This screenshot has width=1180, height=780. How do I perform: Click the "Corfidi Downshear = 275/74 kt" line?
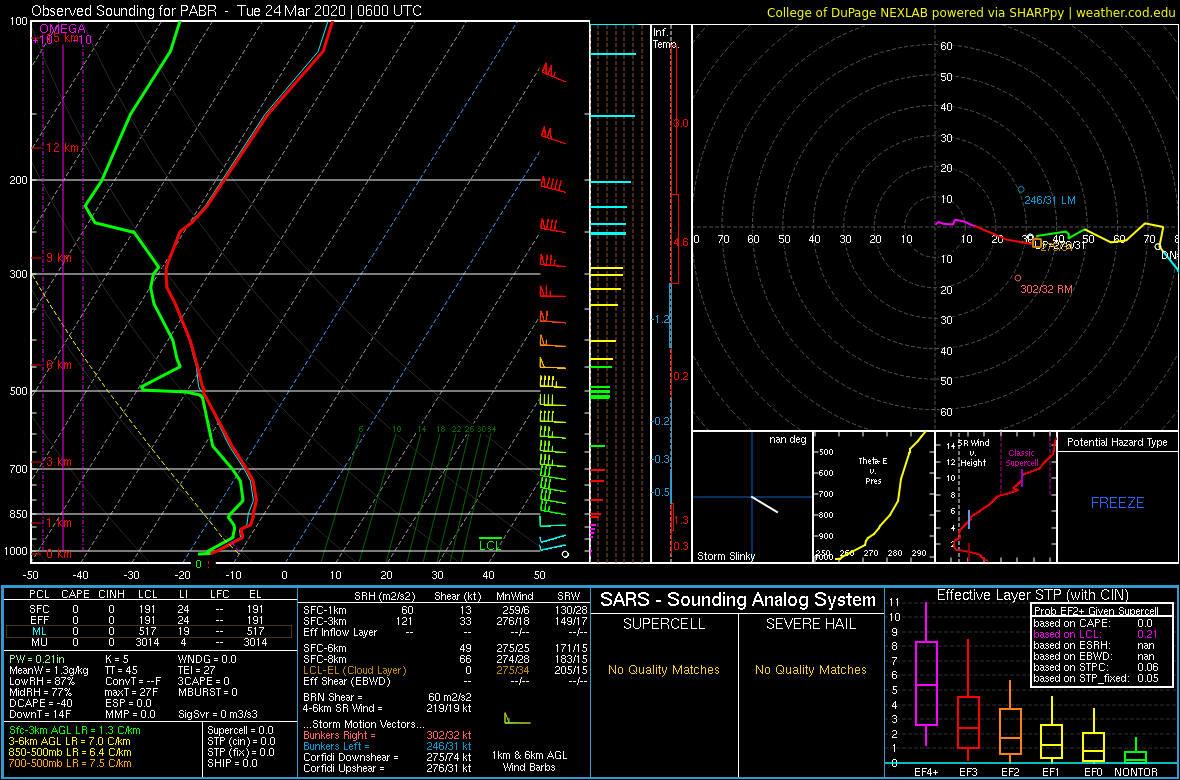pos(388,757)
